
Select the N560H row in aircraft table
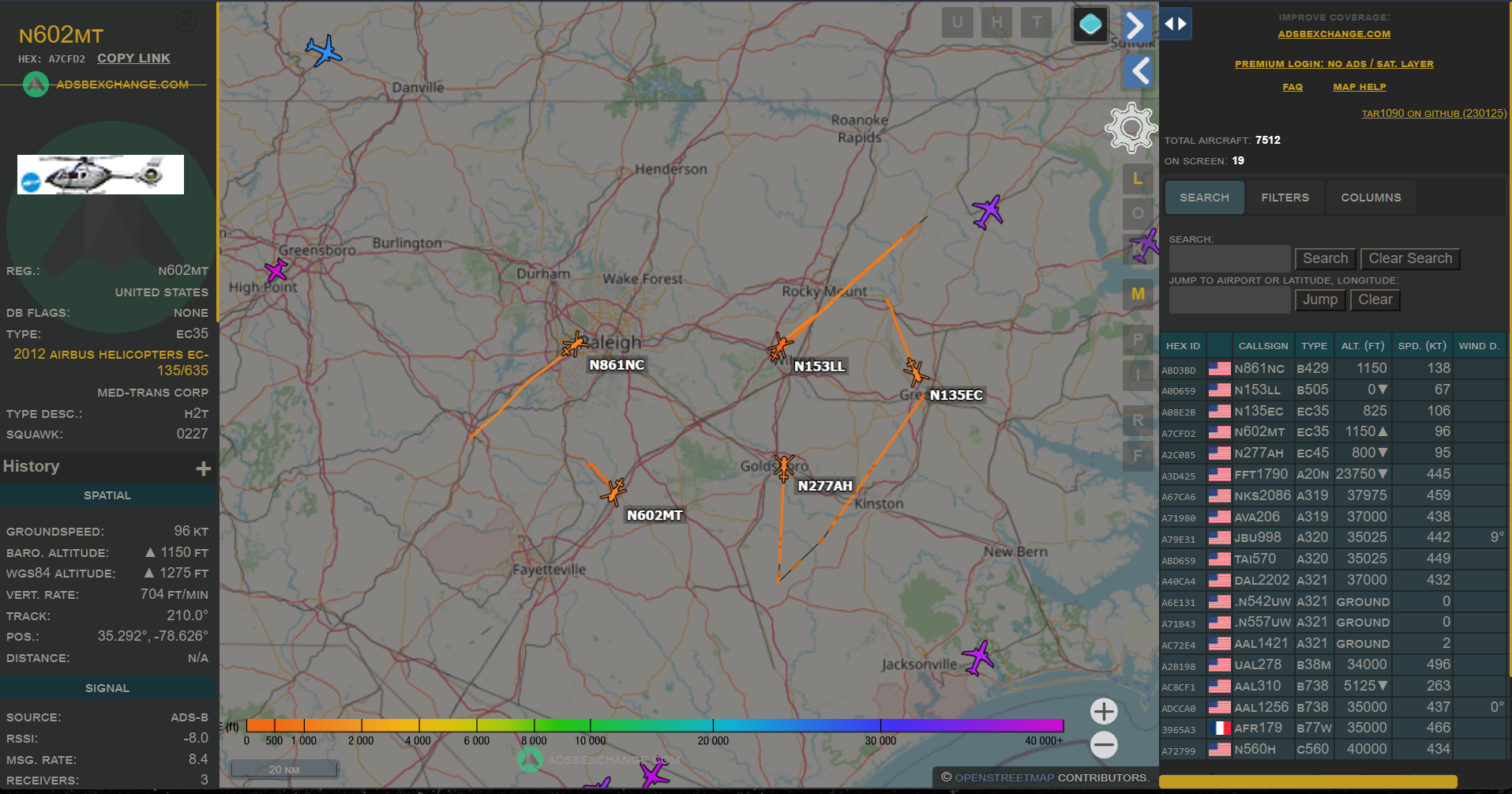[1334, 750]
